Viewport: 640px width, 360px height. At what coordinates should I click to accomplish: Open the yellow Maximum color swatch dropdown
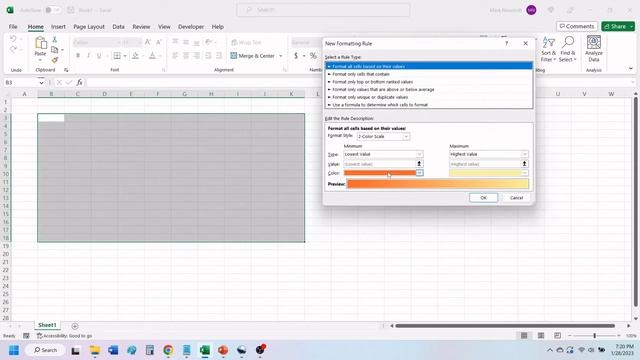525,173
